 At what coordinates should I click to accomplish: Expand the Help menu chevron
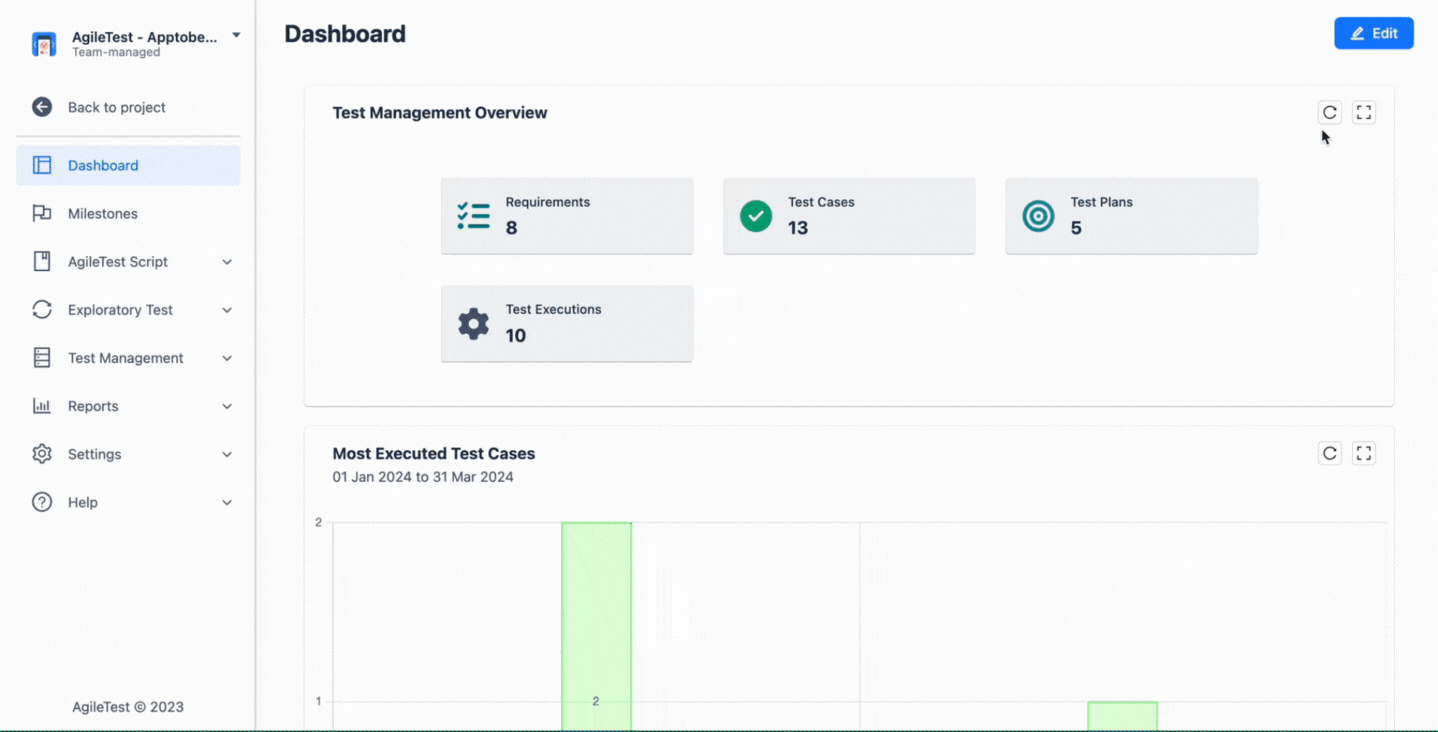(x=227, y=502)
